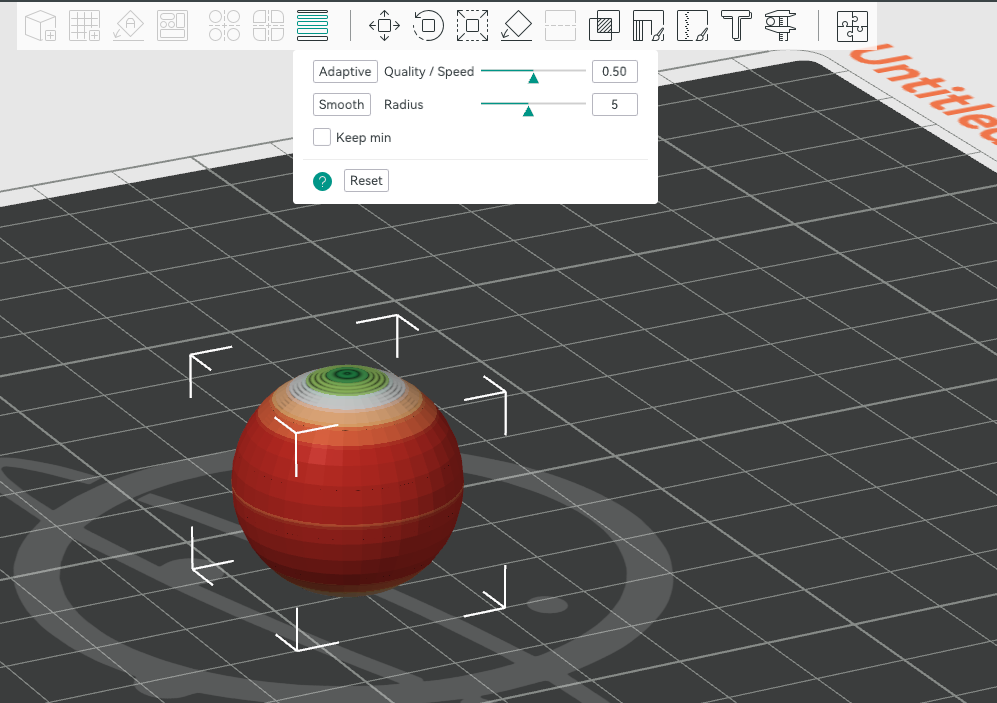The image size is (997, 703).
Task: Open the Seam painting tool
Action: click(x=692, y=26)
